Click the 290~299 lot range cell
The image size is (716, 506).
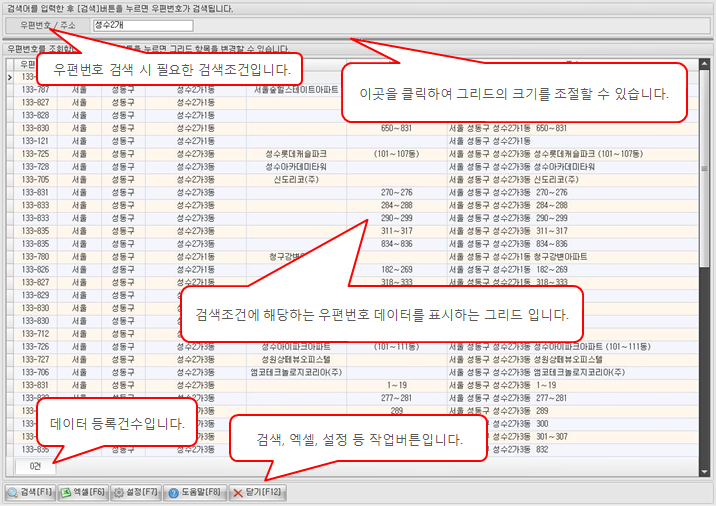point(396,218)
